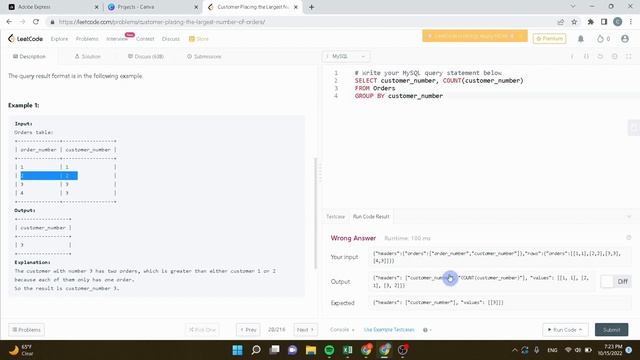Open File Explorer from taskbar
The height and width of the screenshot is (360, 640).
[311, 350]
